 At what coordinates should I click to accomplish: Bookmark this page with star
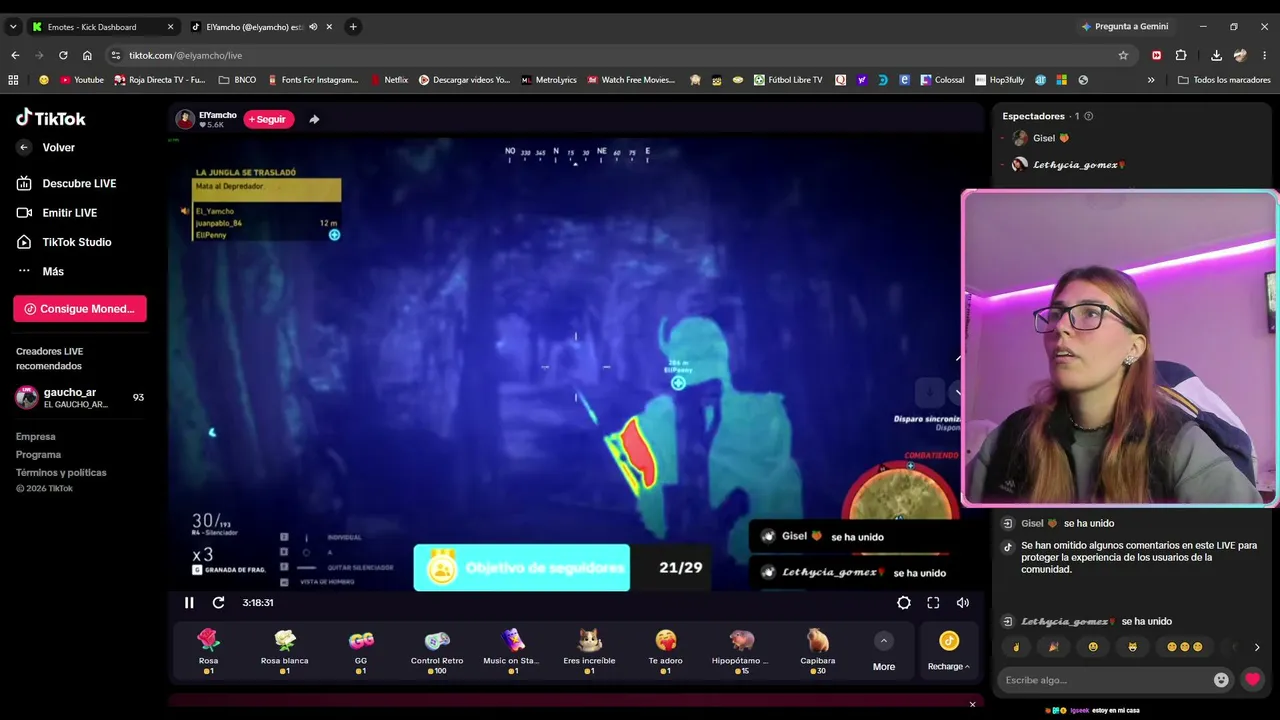click(1123, 55)
